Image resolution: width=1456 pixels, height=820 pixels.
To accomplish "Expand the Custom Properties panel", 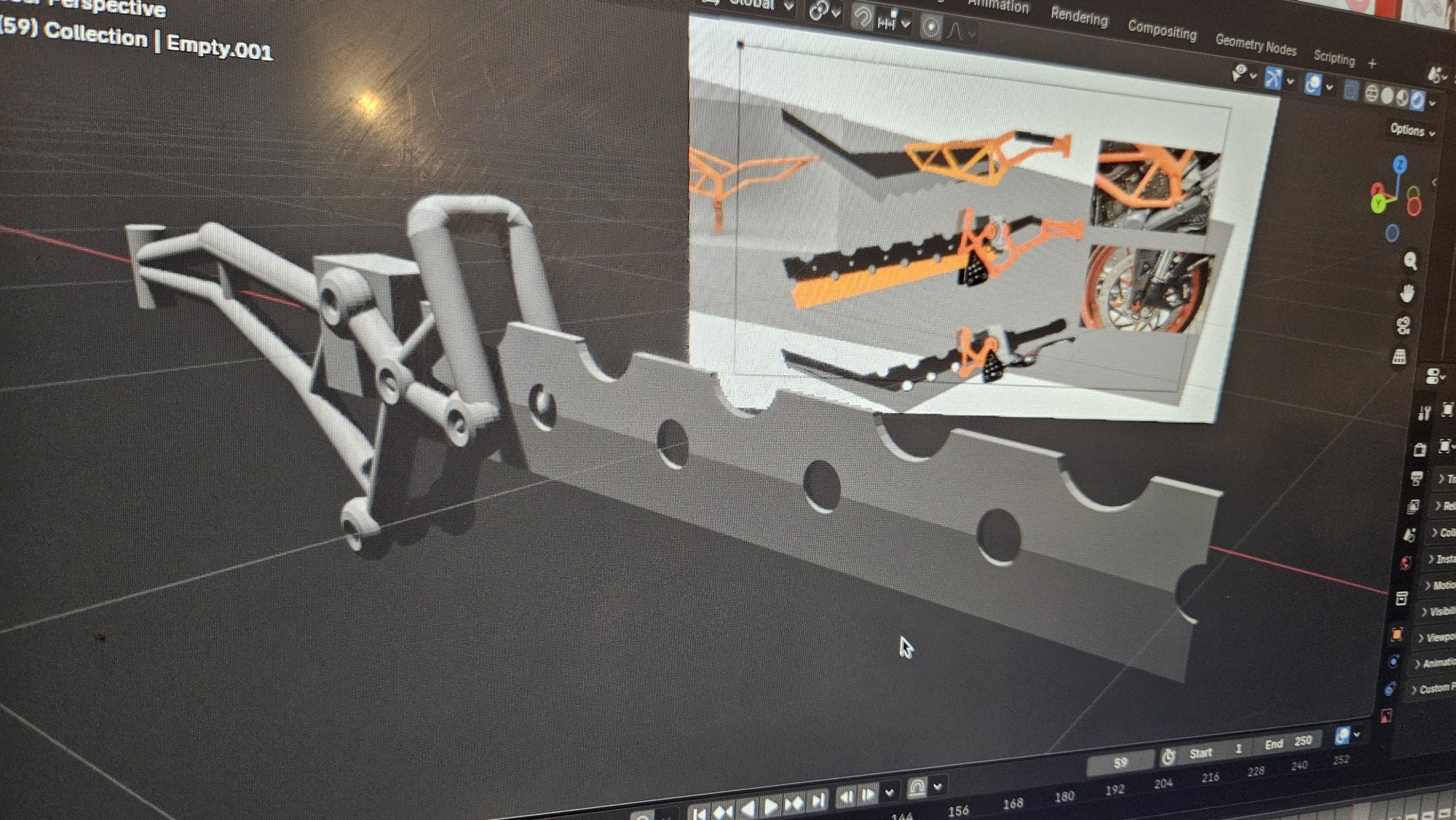I will [x=1433, y=689].
